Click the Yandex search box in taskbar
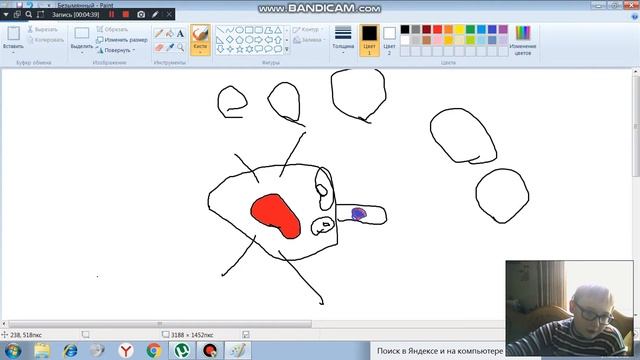Image resolution: width=640 pixels, height=360 pixels. (x=439, y=351)
